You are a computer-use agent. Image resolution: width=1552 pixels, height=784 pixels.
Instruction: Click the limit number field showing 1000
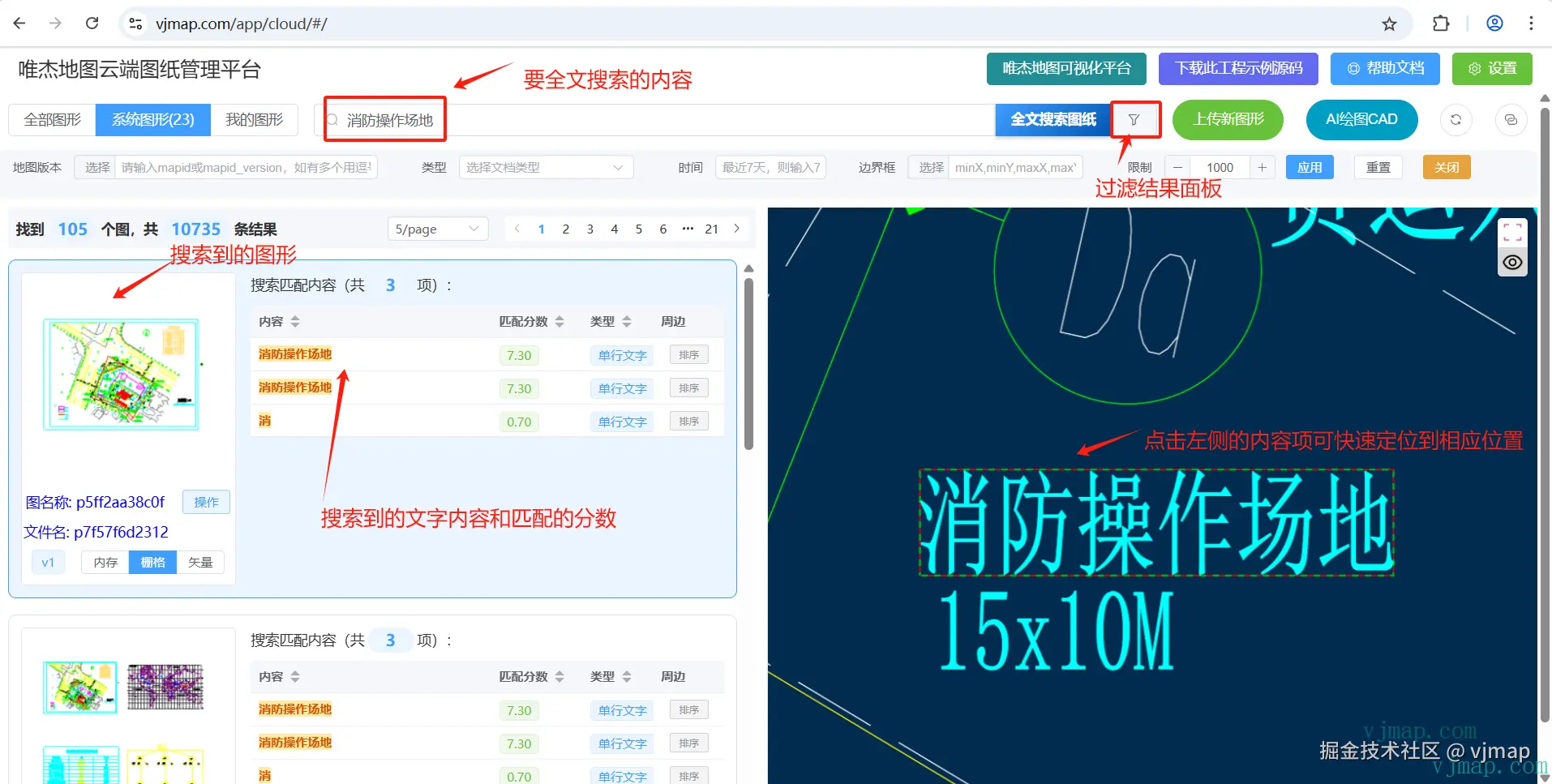(x=1220, y=168)
